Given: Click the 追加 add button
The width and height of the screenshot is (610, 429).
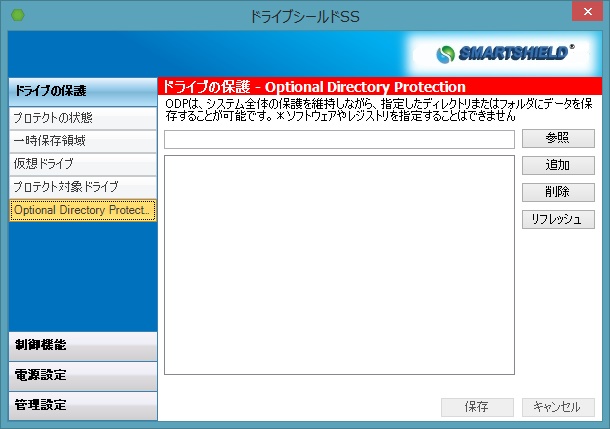Looking at the screenshot, I should tap(558, 165).
